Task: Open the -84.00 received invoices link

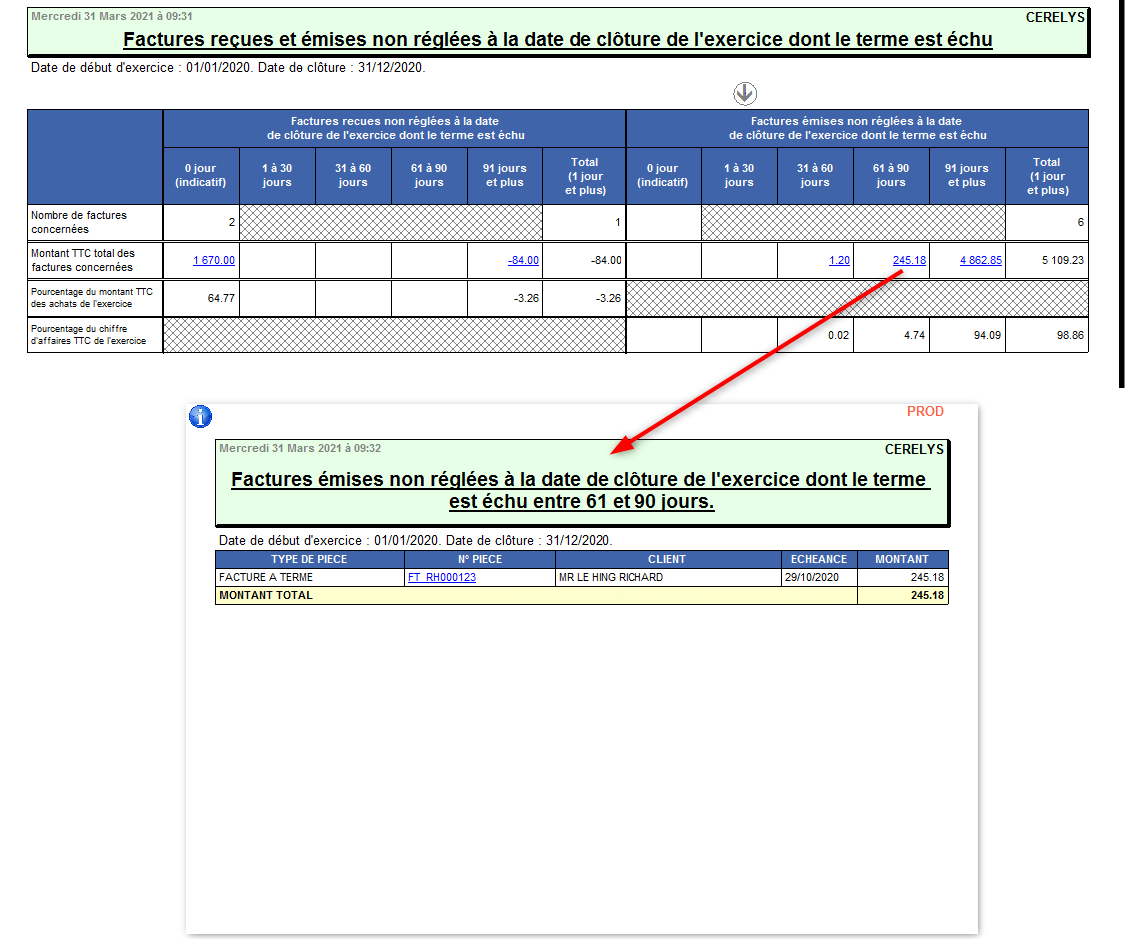Action: click(523, 260)
